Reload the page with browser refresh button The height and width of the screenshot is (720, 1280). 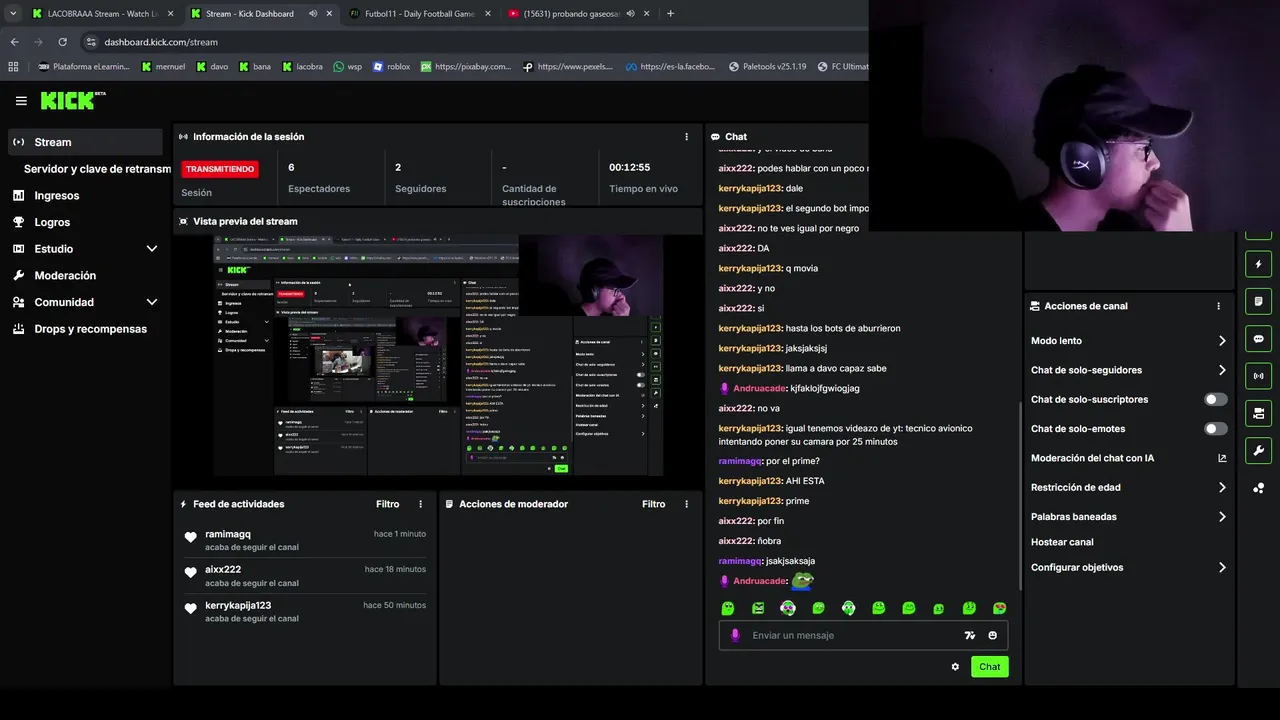click(63, 42)
